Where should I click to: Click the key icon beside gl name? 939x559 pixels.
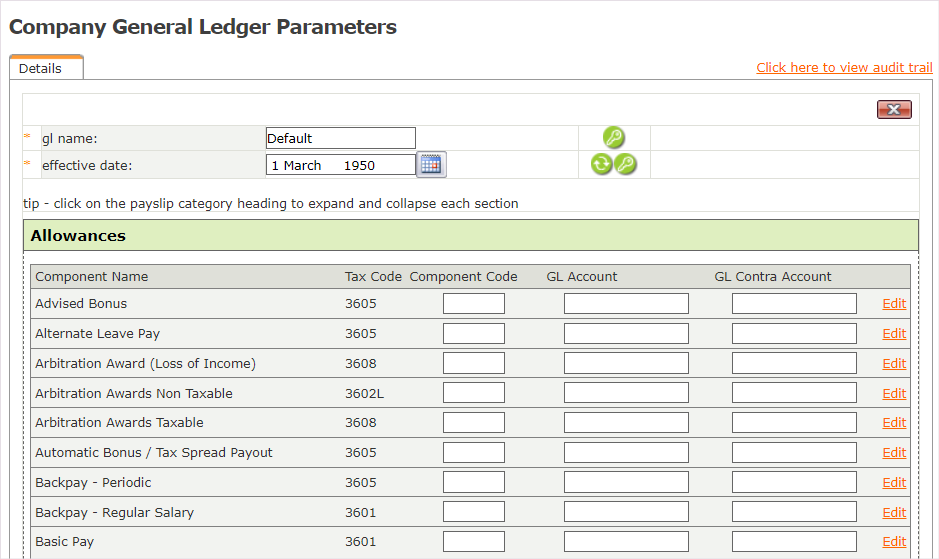614,138
